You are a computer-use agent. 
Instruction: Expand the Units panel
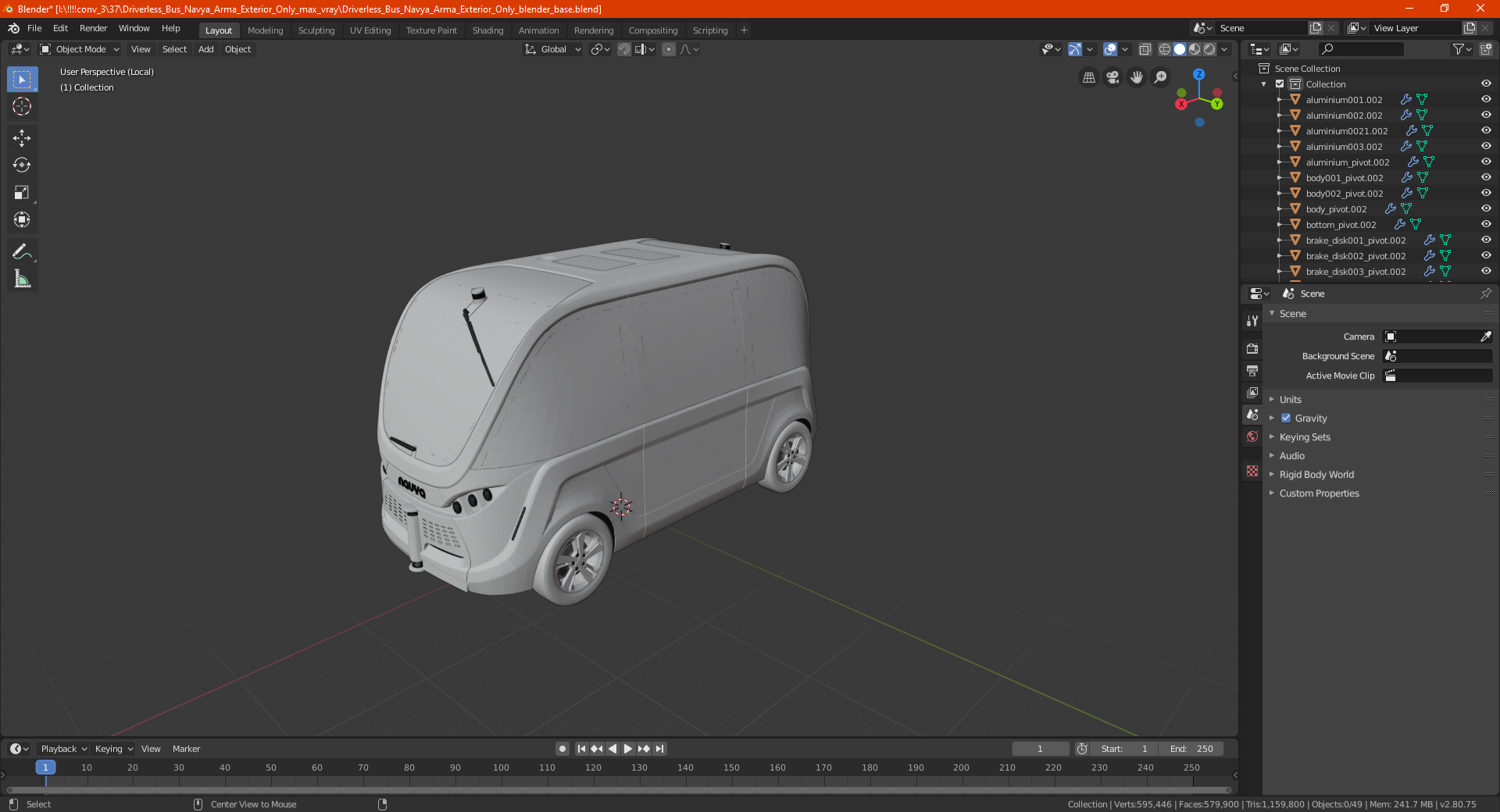[1291, 400]
